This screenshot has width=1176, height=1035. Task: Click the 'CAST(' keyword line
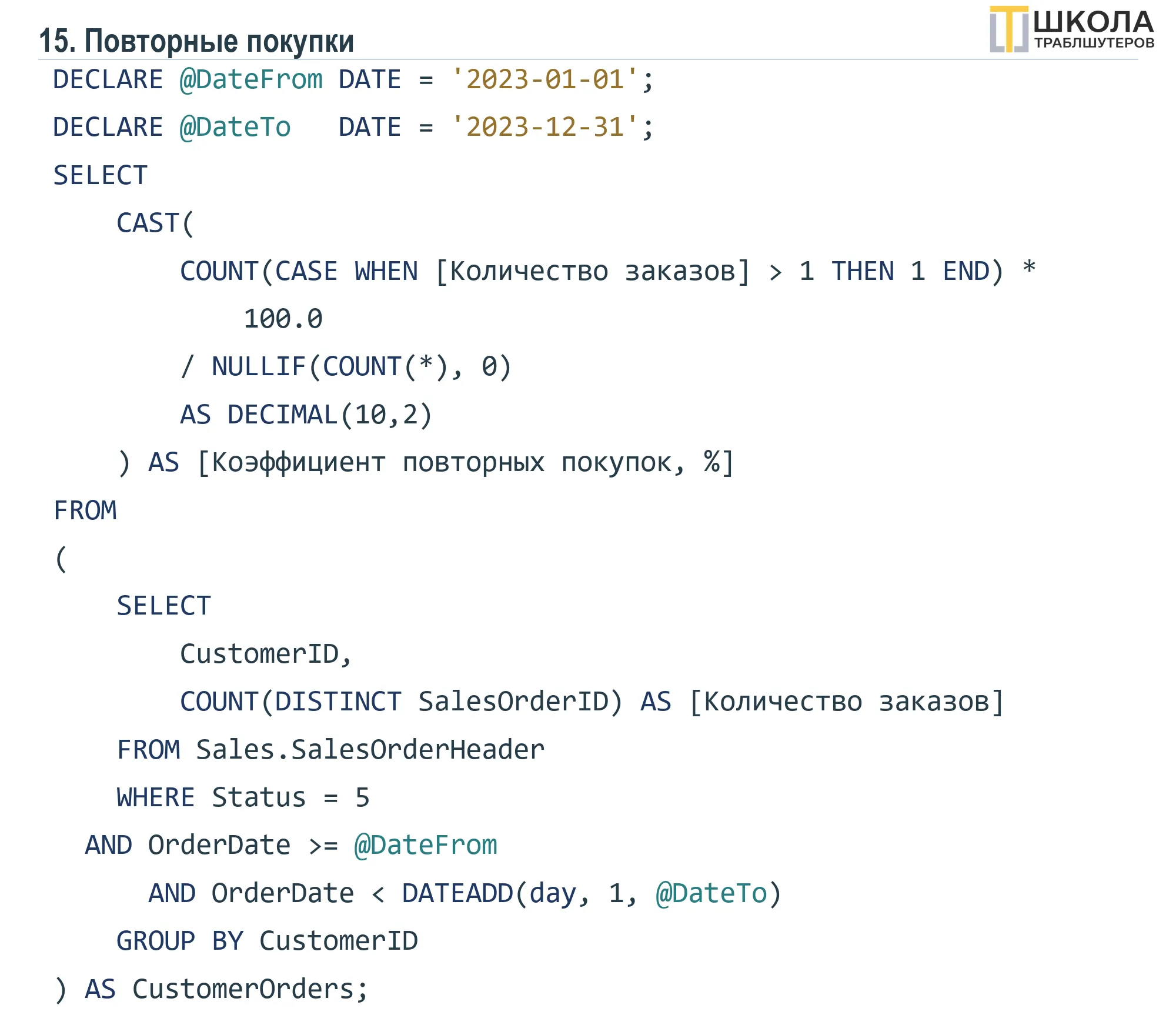155,223
